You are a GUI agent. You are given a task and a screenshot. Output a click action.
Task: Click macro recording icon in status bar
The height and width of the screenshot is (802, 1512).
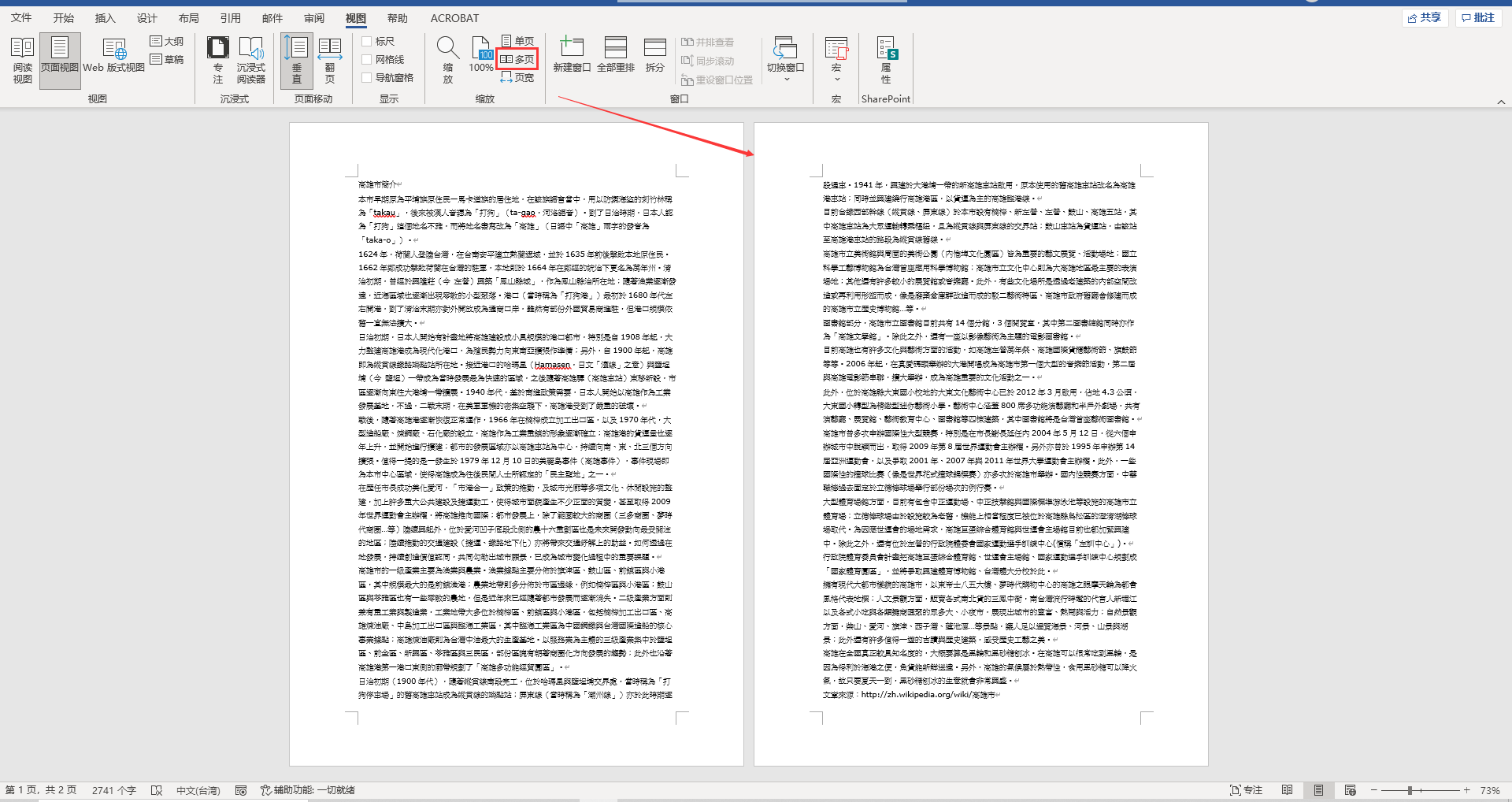click(x=241, y=790)
